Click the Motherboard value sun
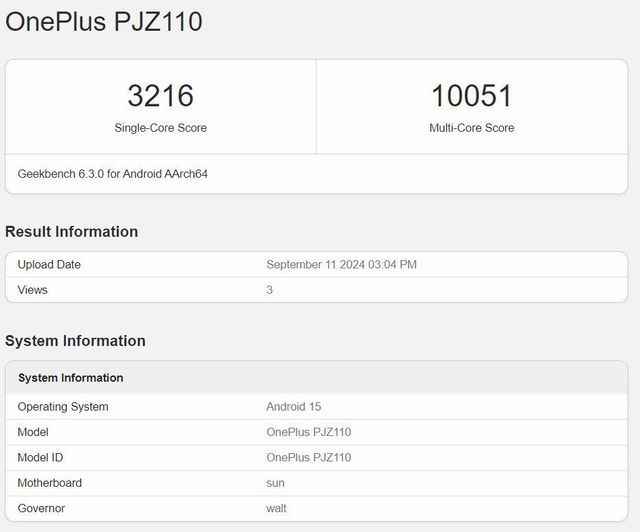640x532 pixels. tap(276, 483)
